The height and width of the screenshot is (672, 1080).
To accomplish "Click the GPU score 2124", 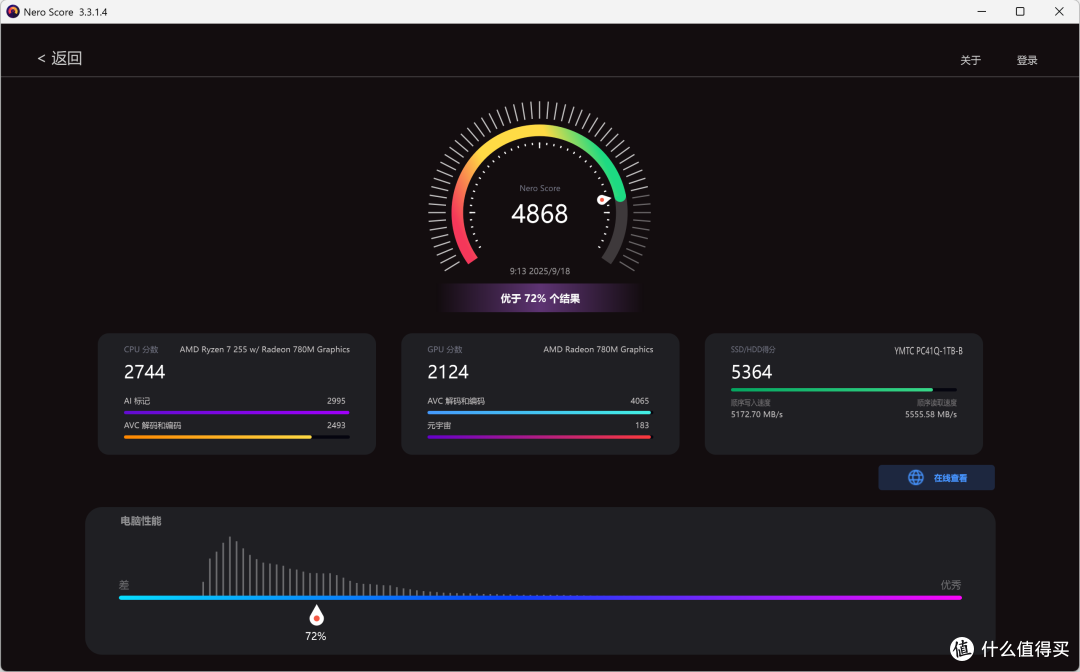I will [x=448, y=372].
